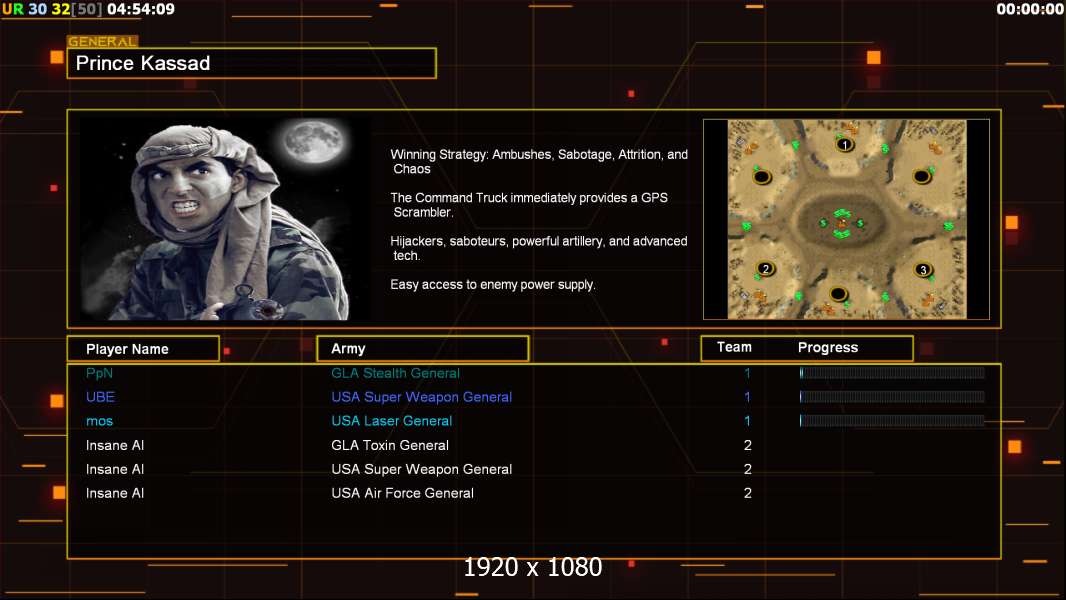The image size is (1066, 600).
Task: Click the Insane AI name in the GLA Toxin General row
Action: (x=115, y=445)
